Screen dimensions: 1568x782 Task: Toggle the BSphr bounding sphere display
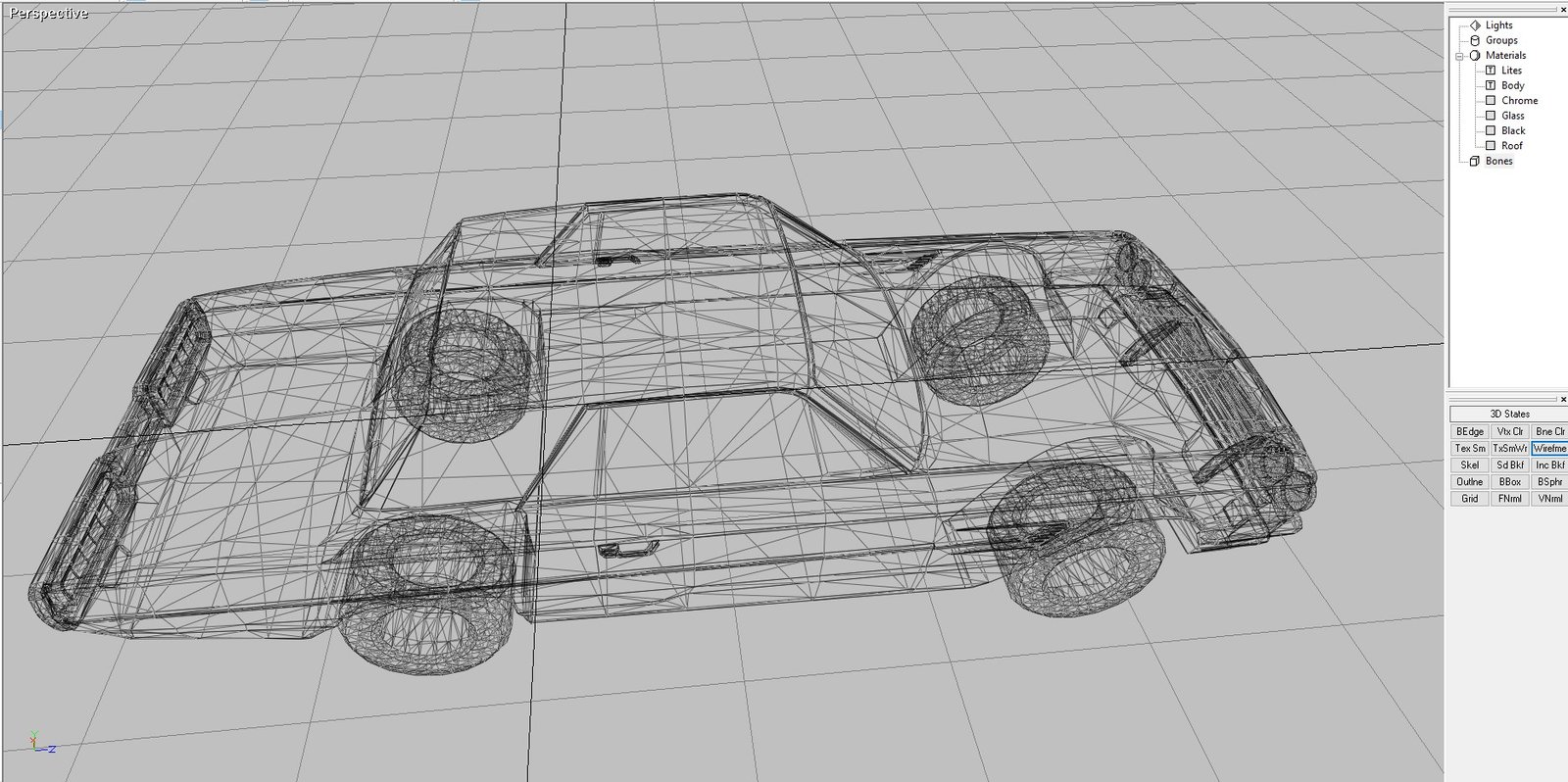tap(1549, 481)
